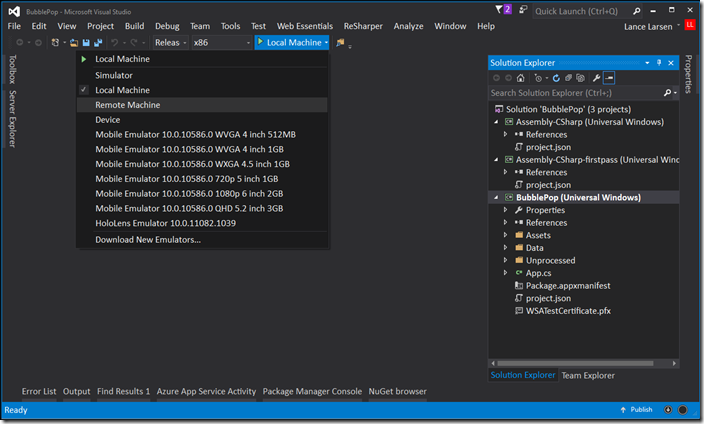Viewport: 704px width, 424px height.
Task: Click the green Start debugging play icon
Action: click(260, 42)
